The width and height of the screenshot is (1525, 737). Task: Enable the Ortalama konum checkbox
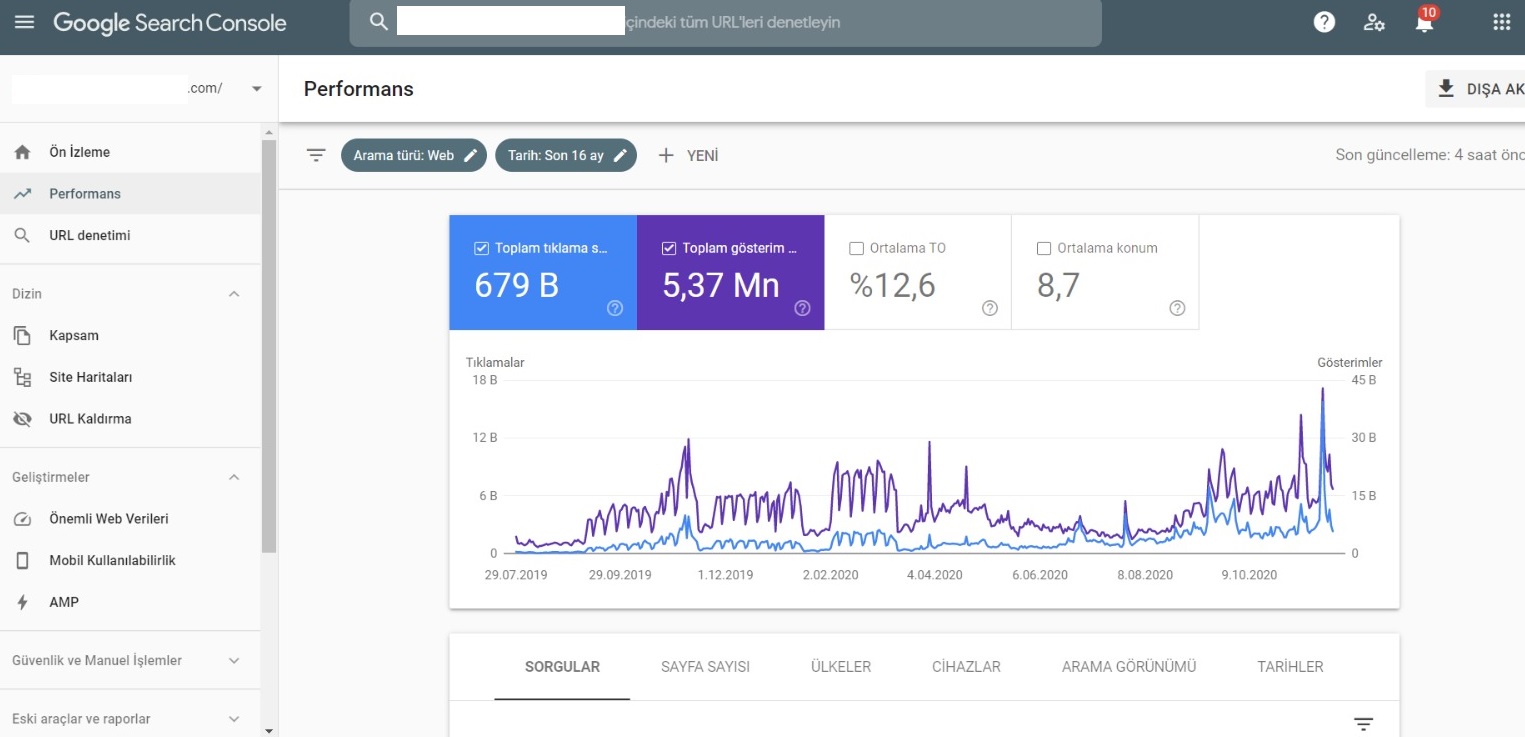(1044, 248)
